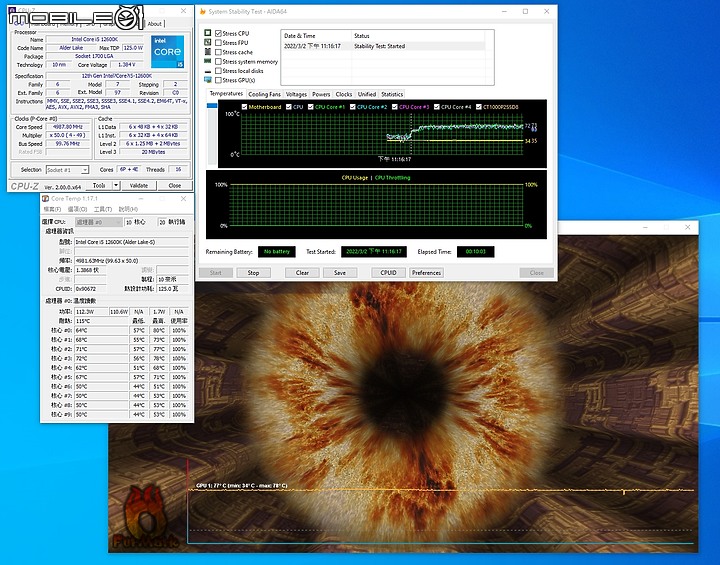Open the Core Temp Tools (T) menu
720x565 pixels.
103,209
